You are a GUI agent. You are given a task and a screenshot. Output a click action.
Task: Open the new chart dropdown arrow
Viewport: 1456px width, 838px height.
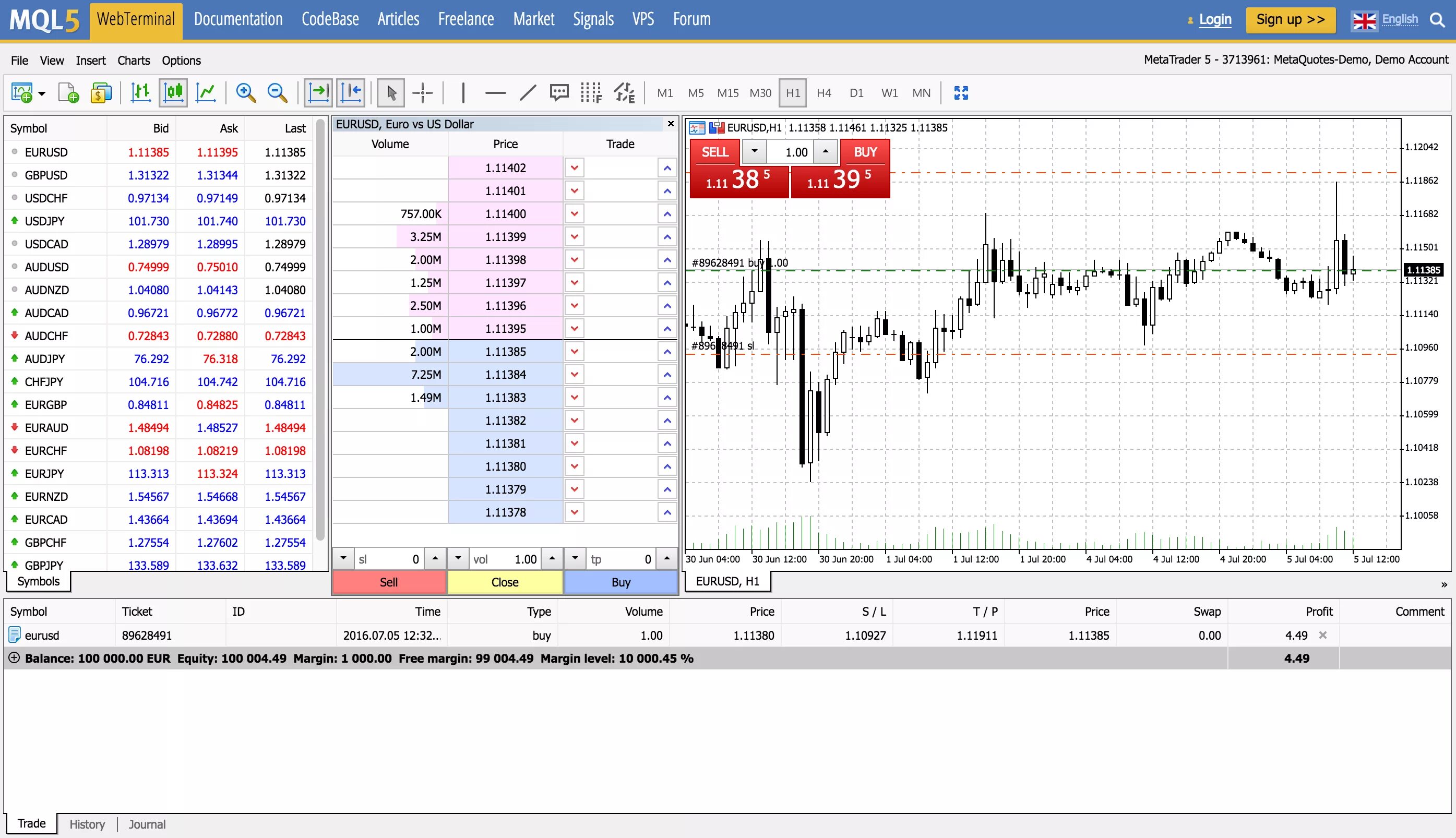click(x=41, y=93)
